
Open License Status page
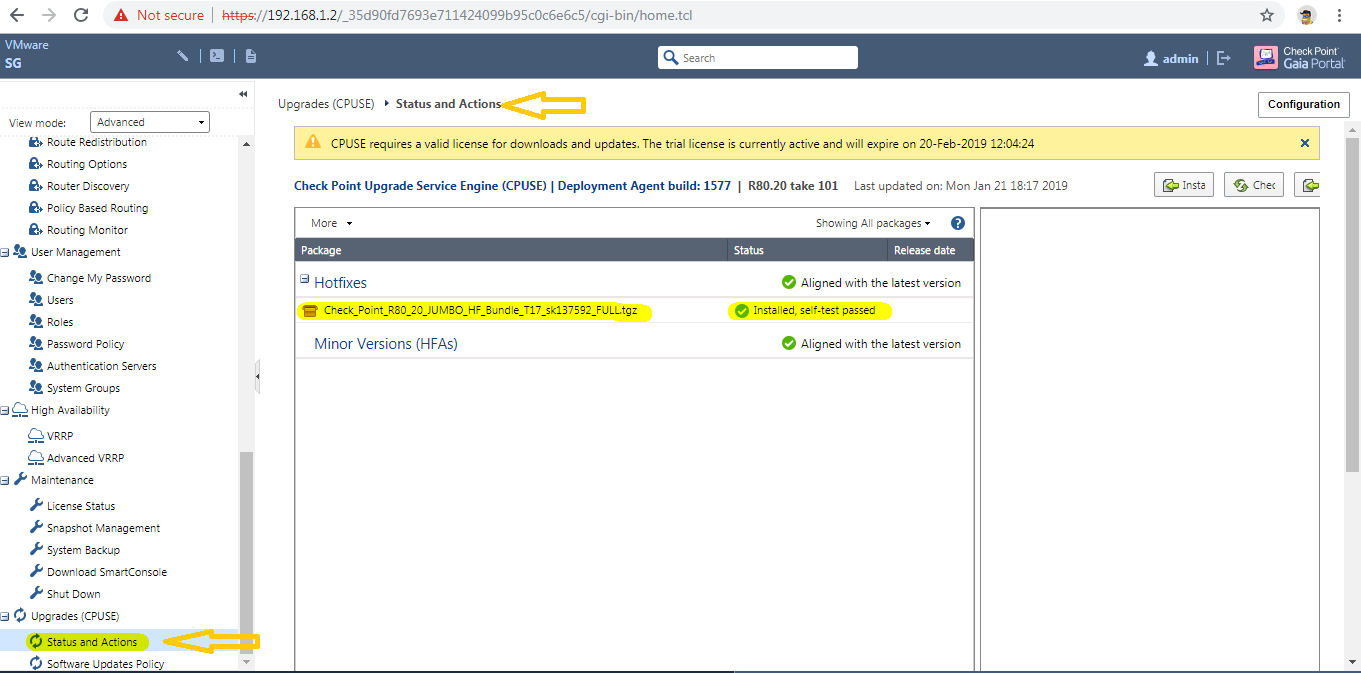(80, 506)
